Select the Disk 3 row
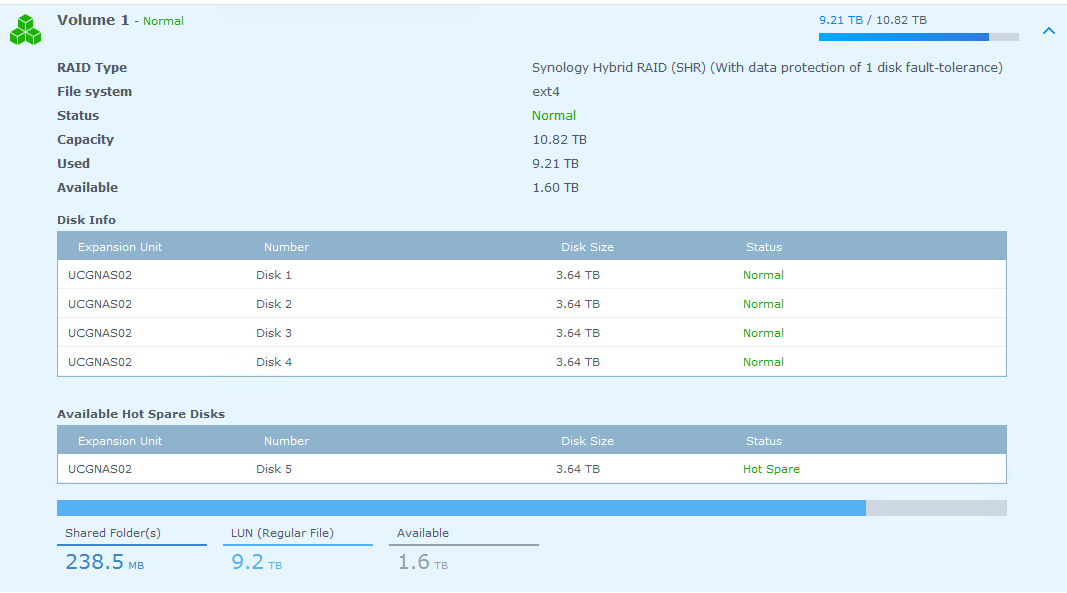 click(531, 333)
